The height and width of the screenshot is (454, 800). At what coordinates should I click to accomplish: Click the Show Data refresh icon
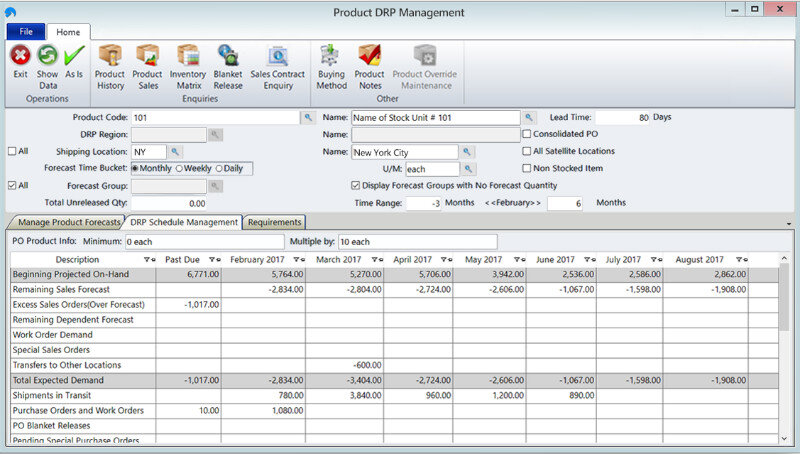click(x=47, y=56)
